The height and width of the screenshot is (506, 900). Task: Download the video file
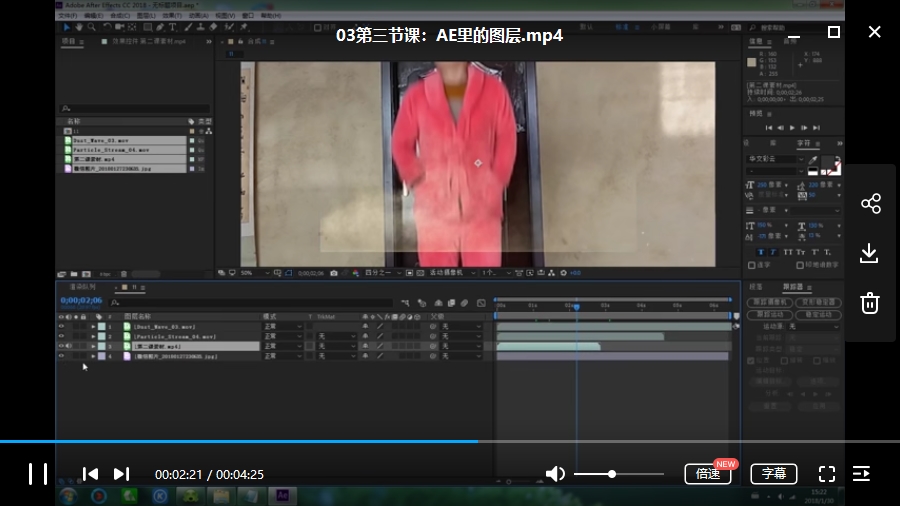[870, 253]
